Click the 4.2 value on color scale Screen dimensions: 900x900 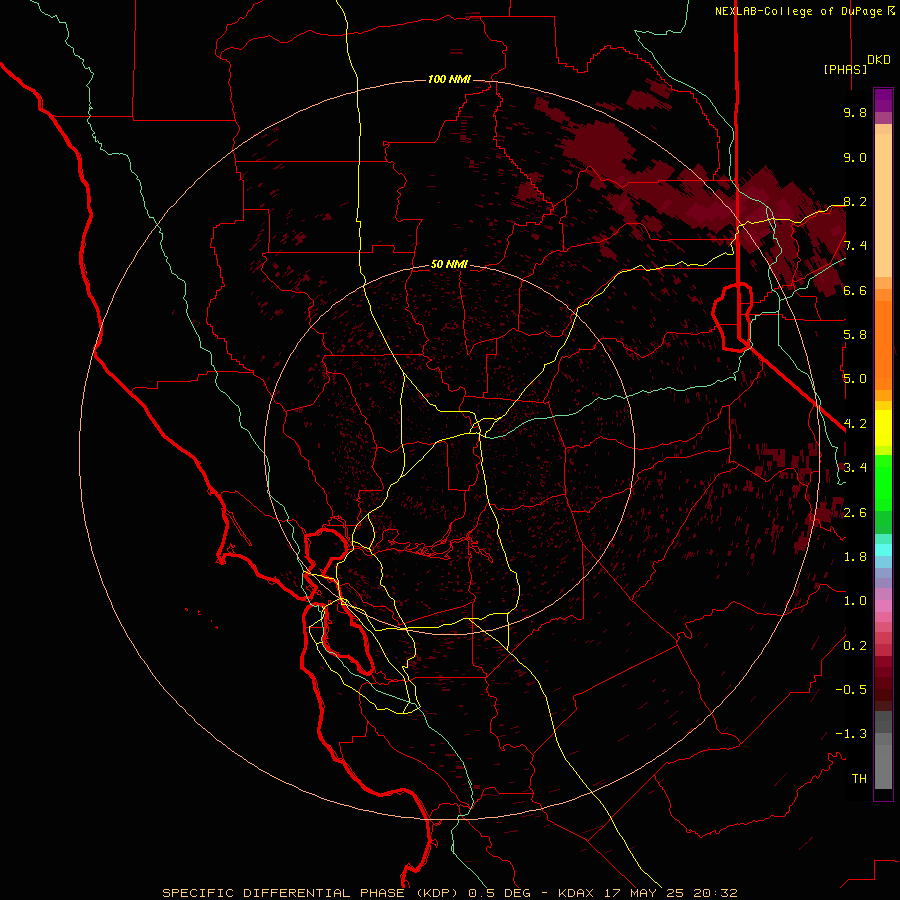click(x=855, y=424)
